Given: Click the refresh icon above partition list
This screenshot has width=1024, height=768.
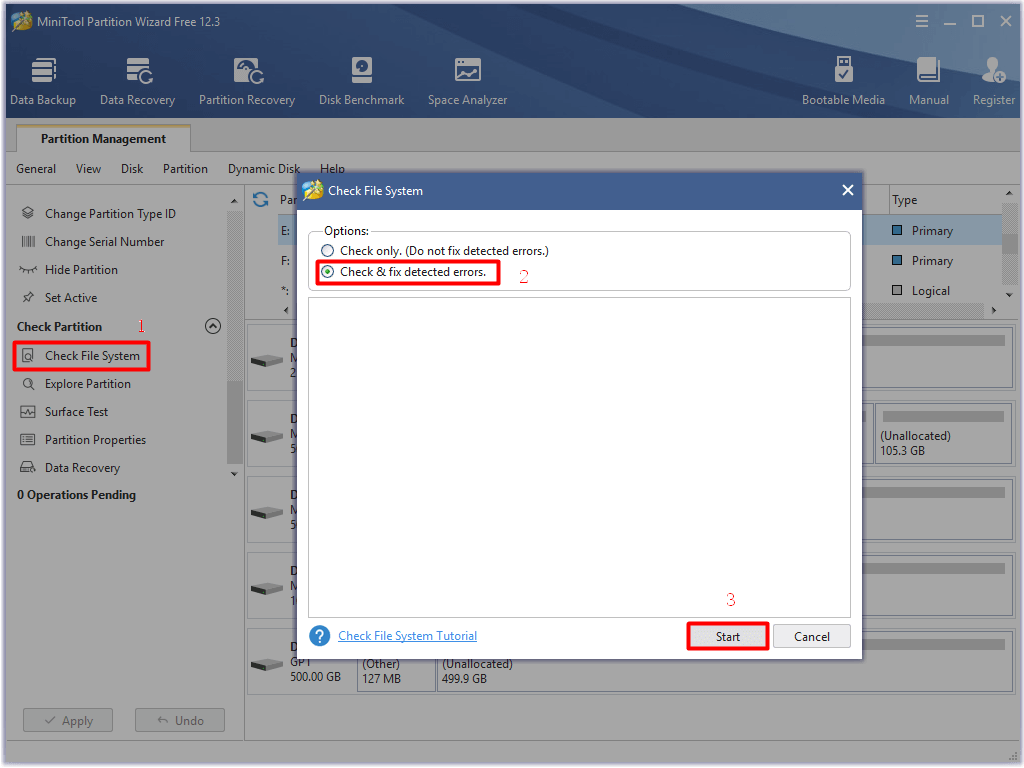Looking at the screenshot, I should pos(261,199).
